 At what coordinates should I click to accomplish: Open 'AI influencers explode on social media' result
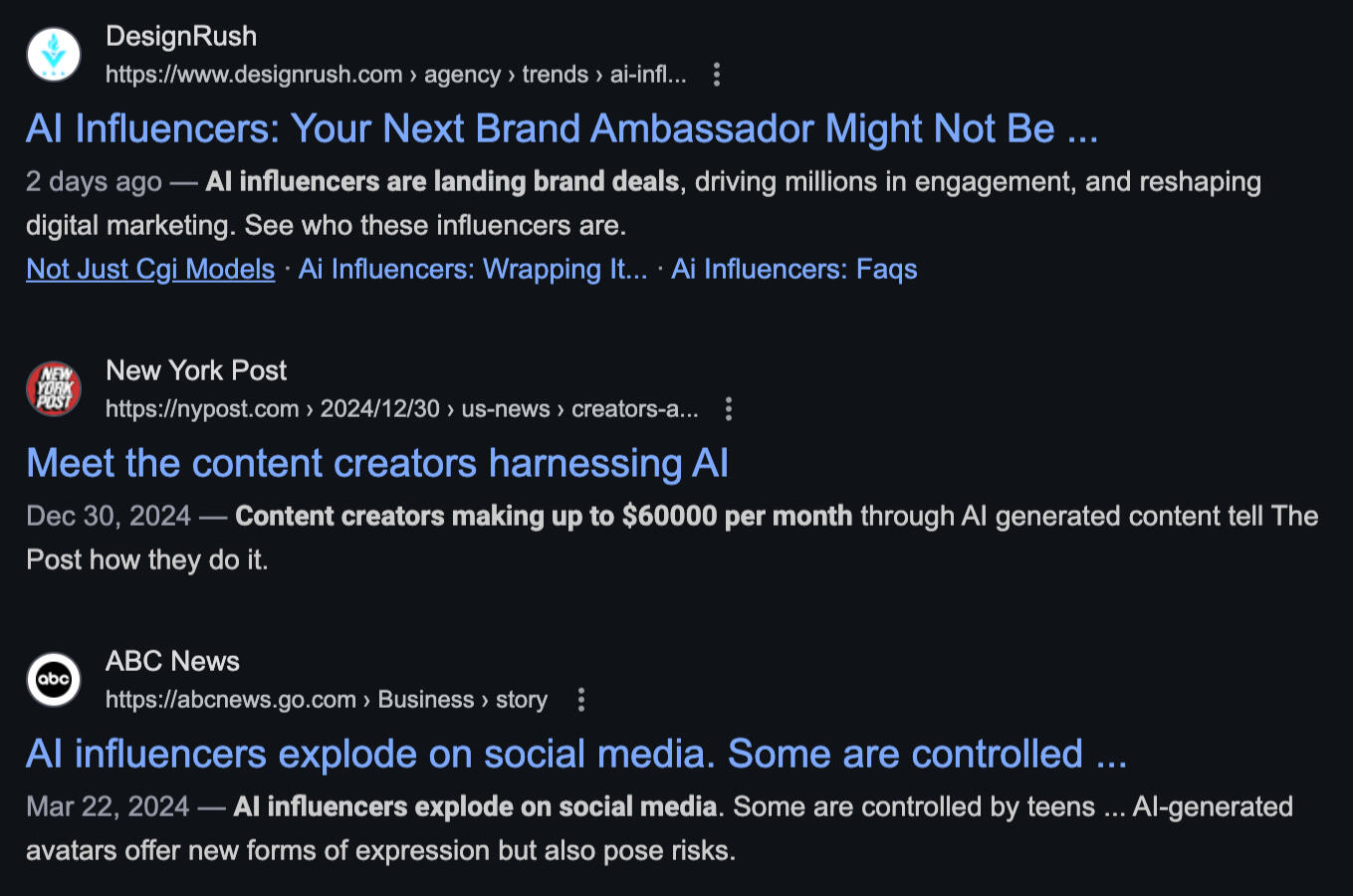click(575, 755)
